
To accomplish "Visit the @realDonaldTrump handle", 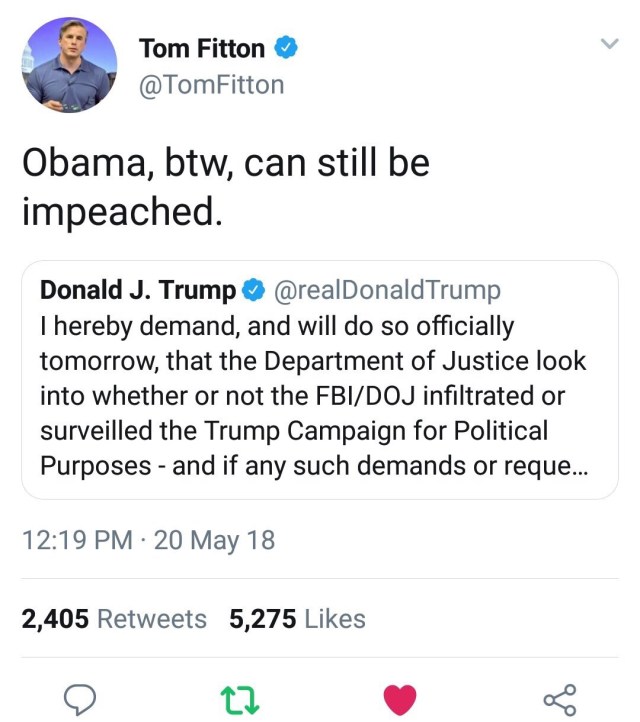I will click(385, 291).
